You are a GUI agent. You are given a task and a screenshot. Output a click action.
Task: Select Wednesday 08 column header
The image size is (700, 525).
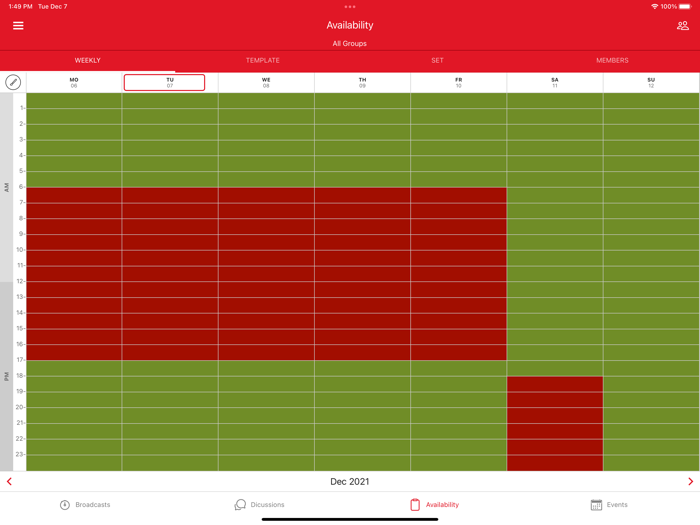266,83
